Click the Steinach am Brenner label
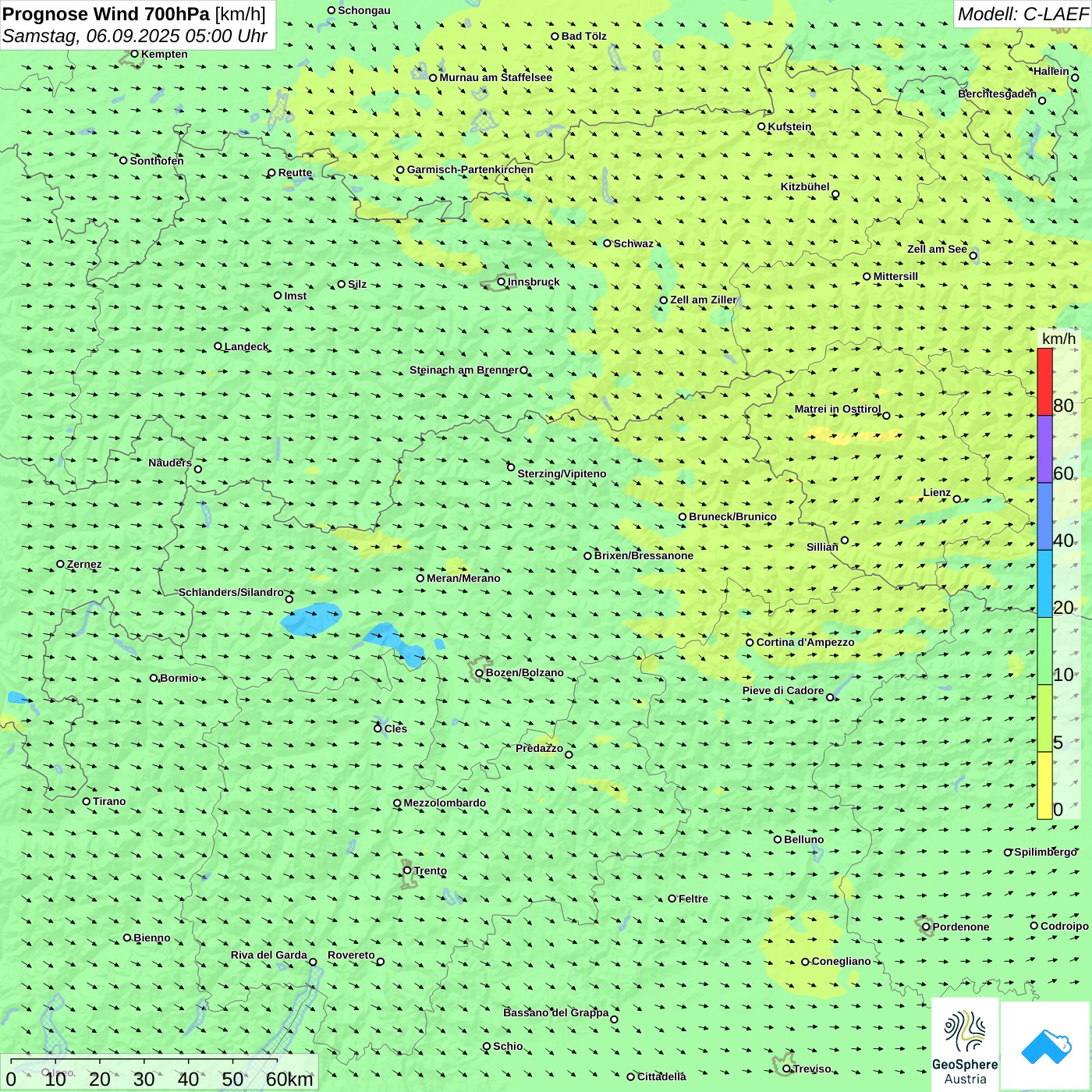 coord(464,370)
